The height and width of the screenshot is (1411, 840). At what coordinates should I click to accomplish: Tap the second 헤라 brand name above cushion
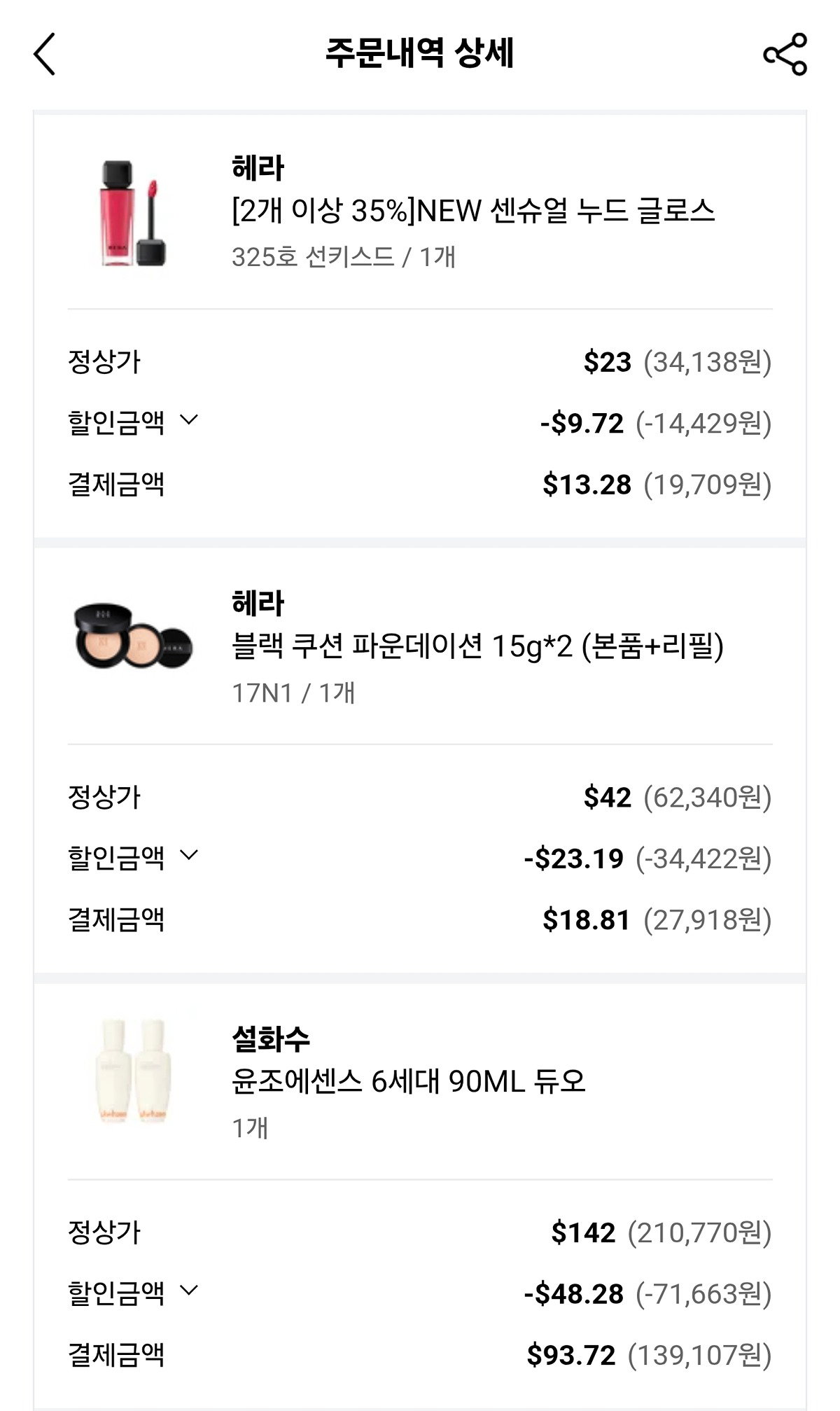[258, 604]
